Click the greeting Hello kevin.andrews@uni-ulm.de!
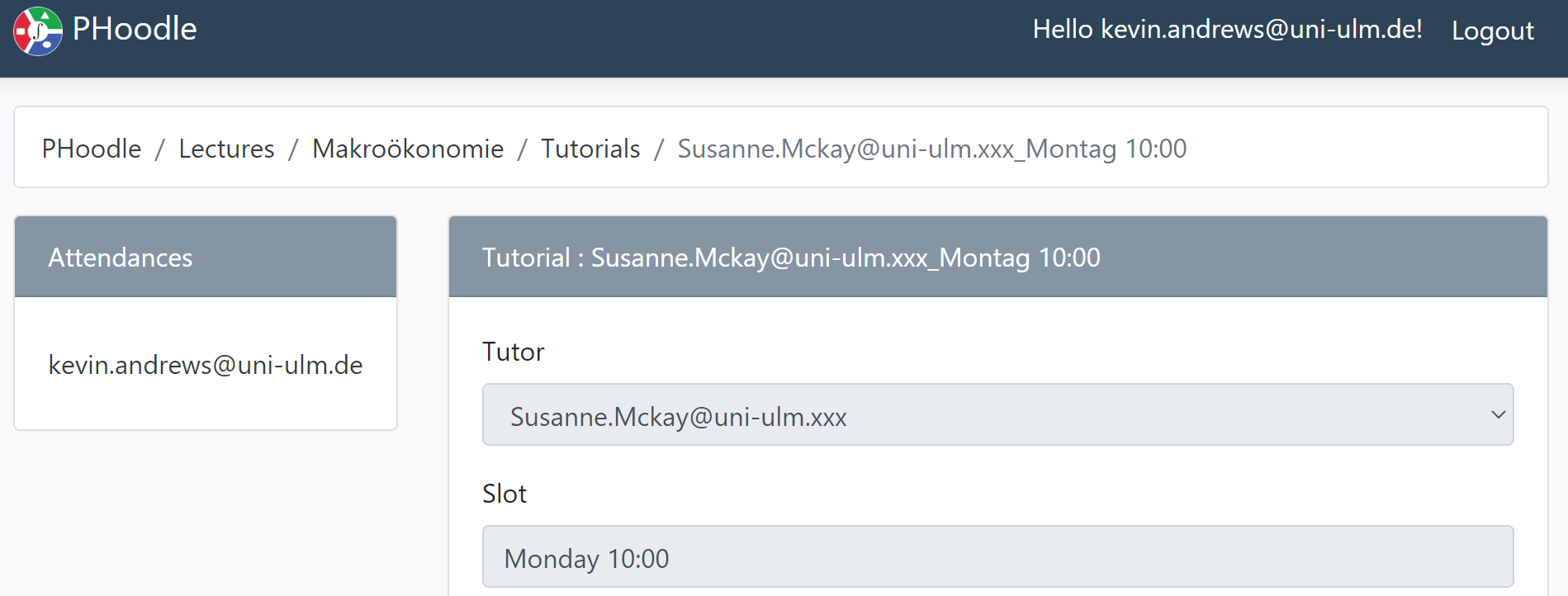This screenshot has width=1568, height=596. pos(1227,29)
